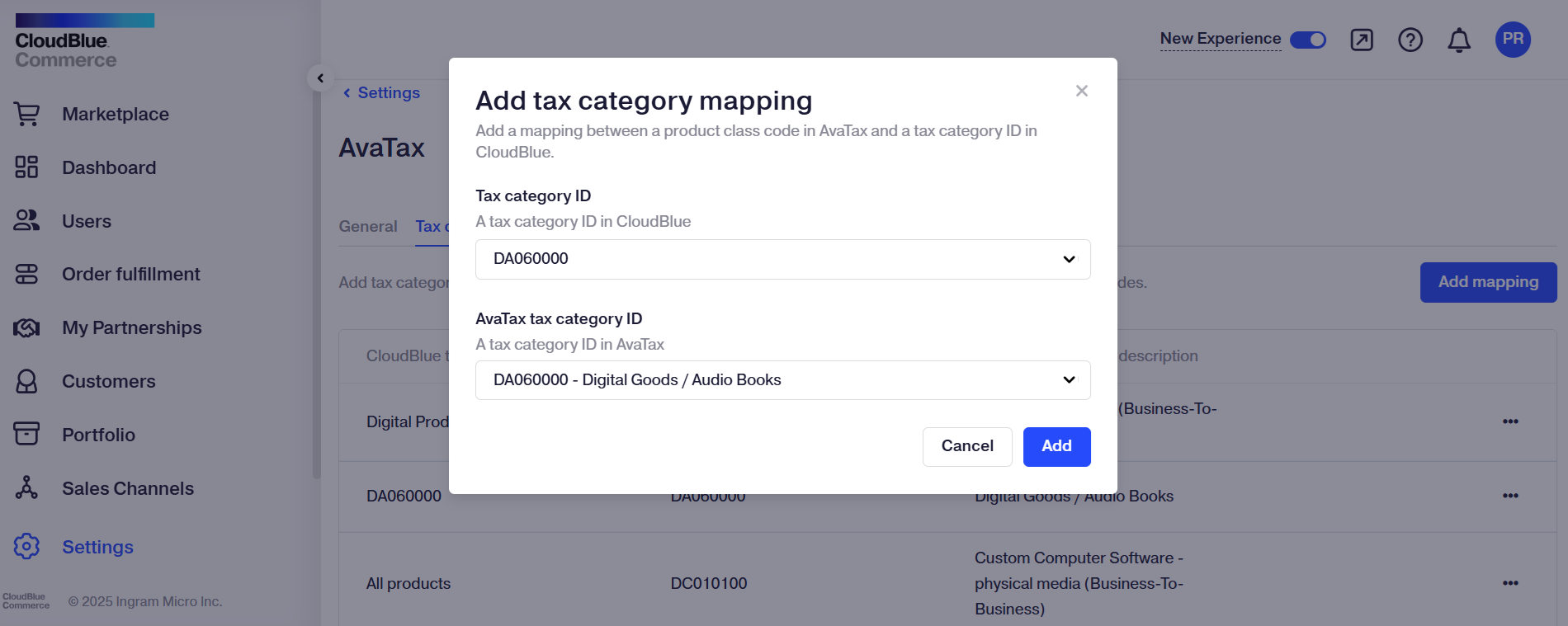
Task: Open the Tax category ID dropdown
Action: click(x=782, y=259)
